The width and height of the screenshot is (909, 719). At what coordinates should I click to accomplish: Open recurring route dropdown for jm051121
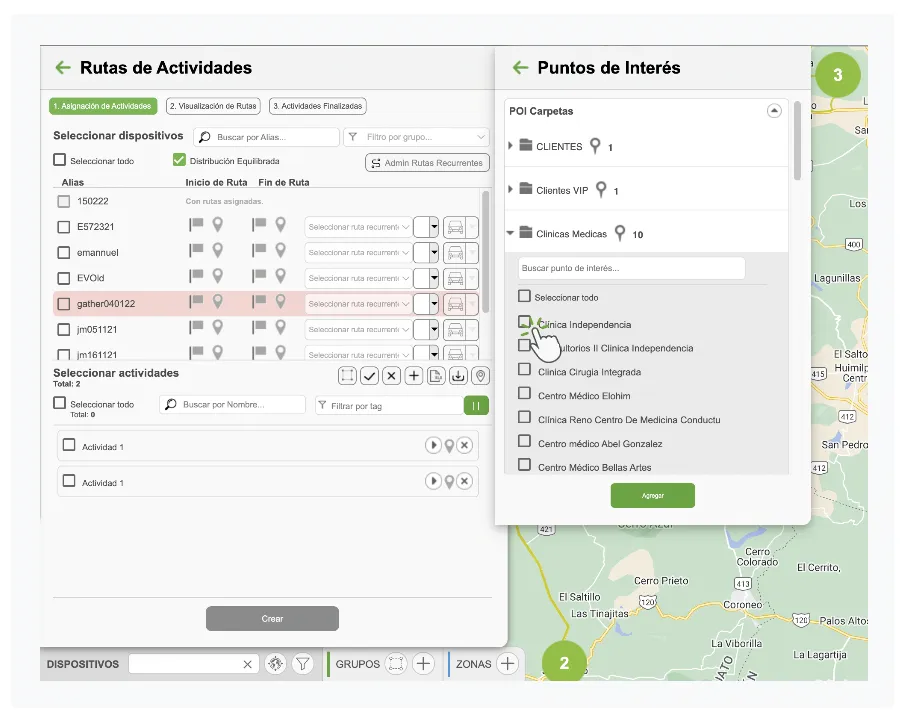click(358, 329)
